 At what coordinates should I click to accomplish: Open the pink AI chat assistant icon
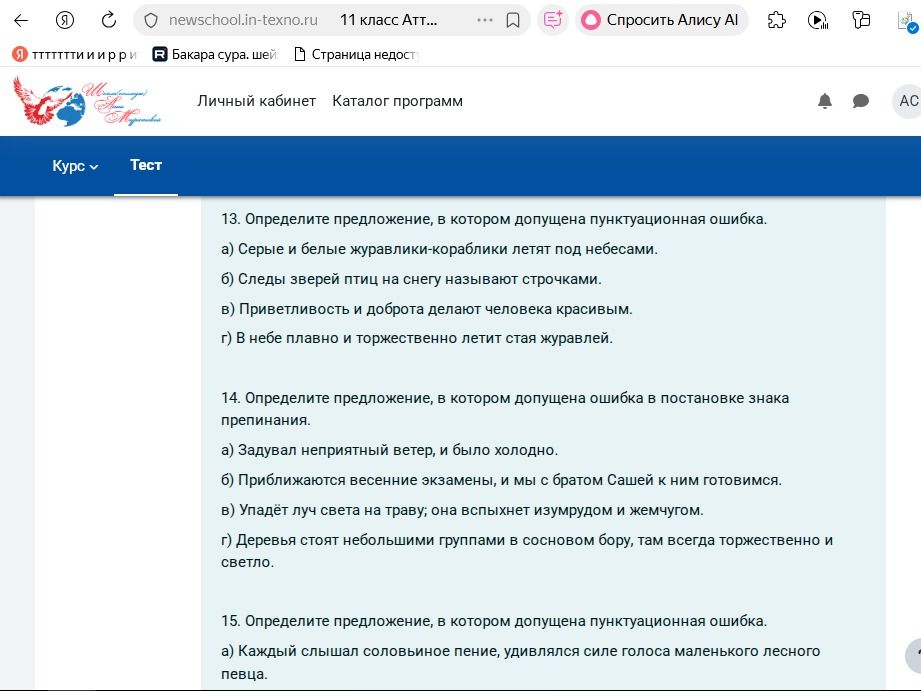click(553, 21)
